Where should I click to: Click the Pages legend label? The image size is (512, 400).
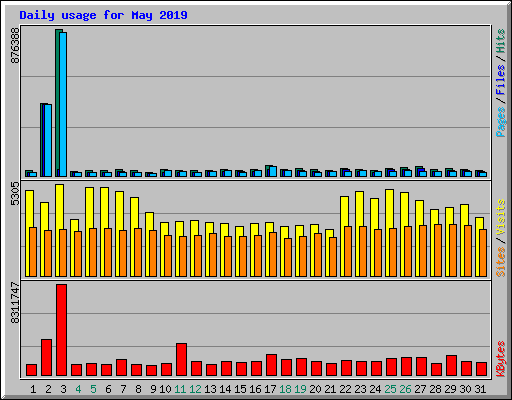coord(501,122)
